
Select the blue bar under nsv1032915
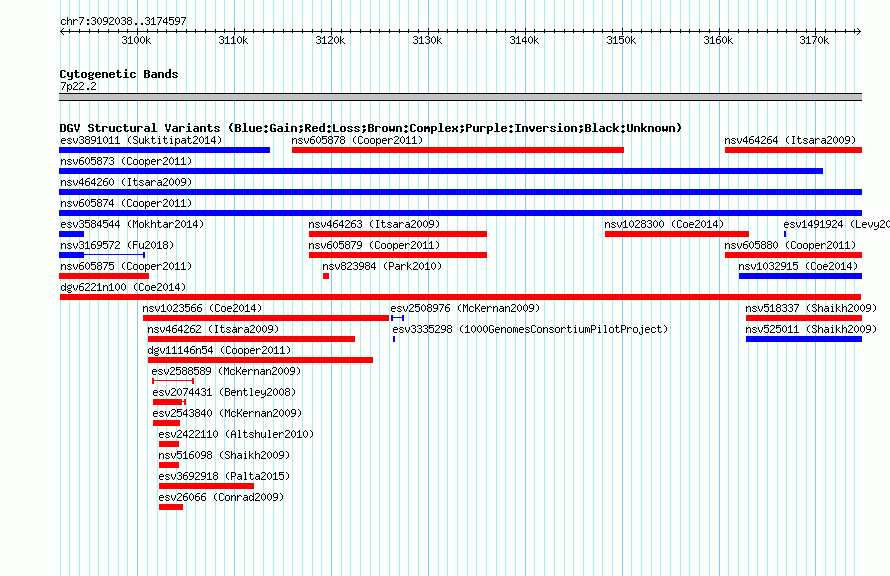pyautogui.click(x=800, y=276)
